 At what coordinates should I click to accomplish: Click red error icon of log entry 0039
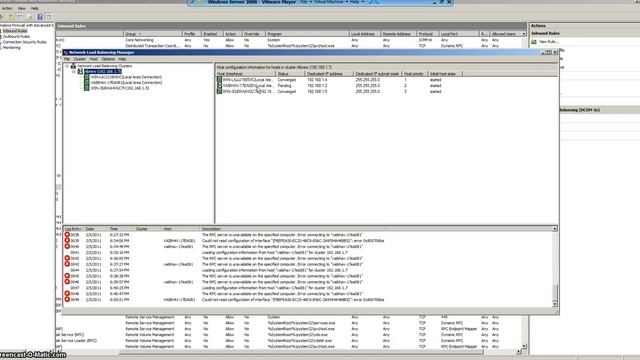pos(67,241)
